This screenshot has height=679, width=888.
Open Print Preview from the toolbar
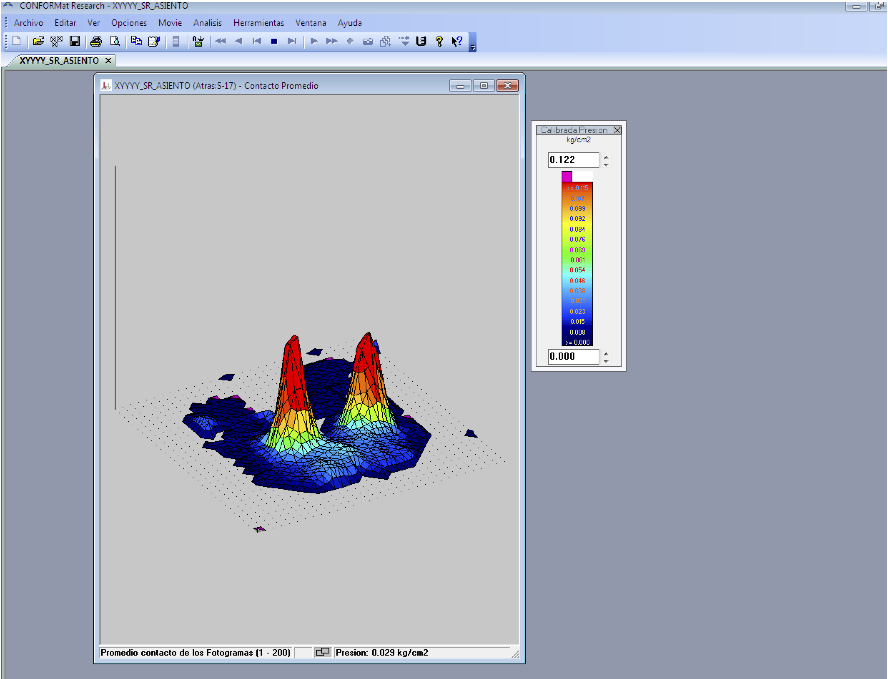pyautogui.click(x=114, y=41)
